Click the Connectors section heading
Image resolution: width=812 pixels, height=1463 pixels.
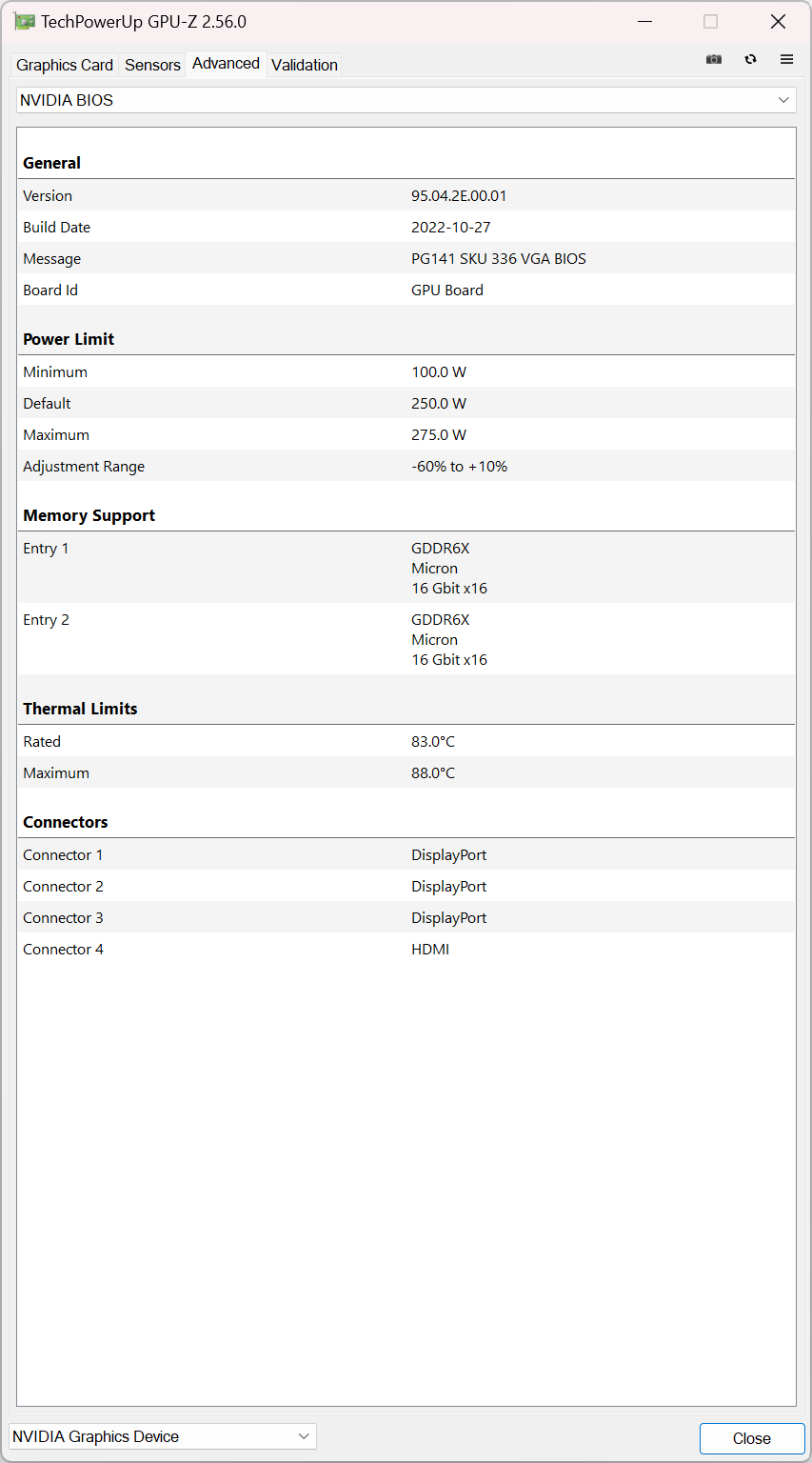[x=66, y=822]
